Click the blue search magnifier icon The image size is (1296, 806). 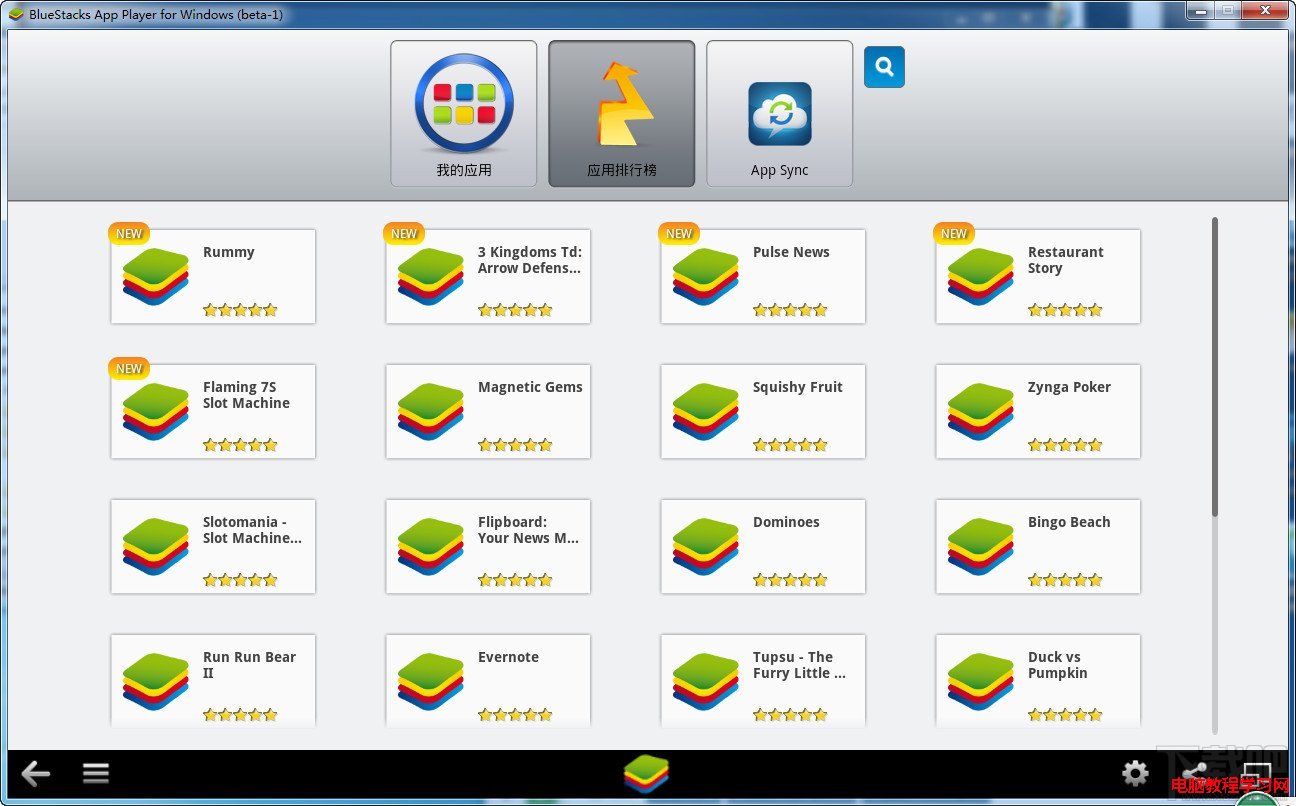pyautogui.click(x=884, y=67)
